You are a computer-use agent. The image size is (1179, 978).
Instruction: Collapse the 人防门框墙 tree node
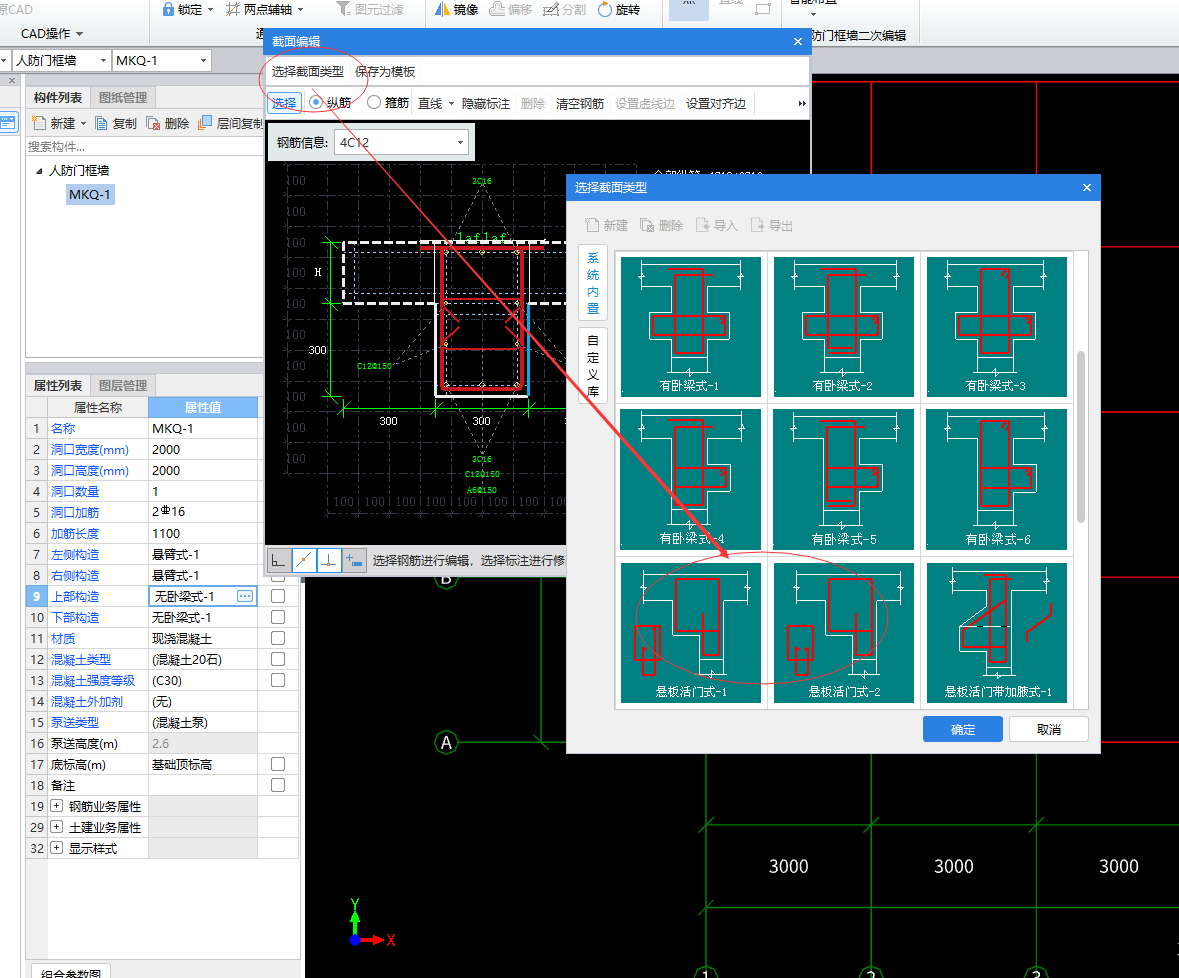click(39, 171)
